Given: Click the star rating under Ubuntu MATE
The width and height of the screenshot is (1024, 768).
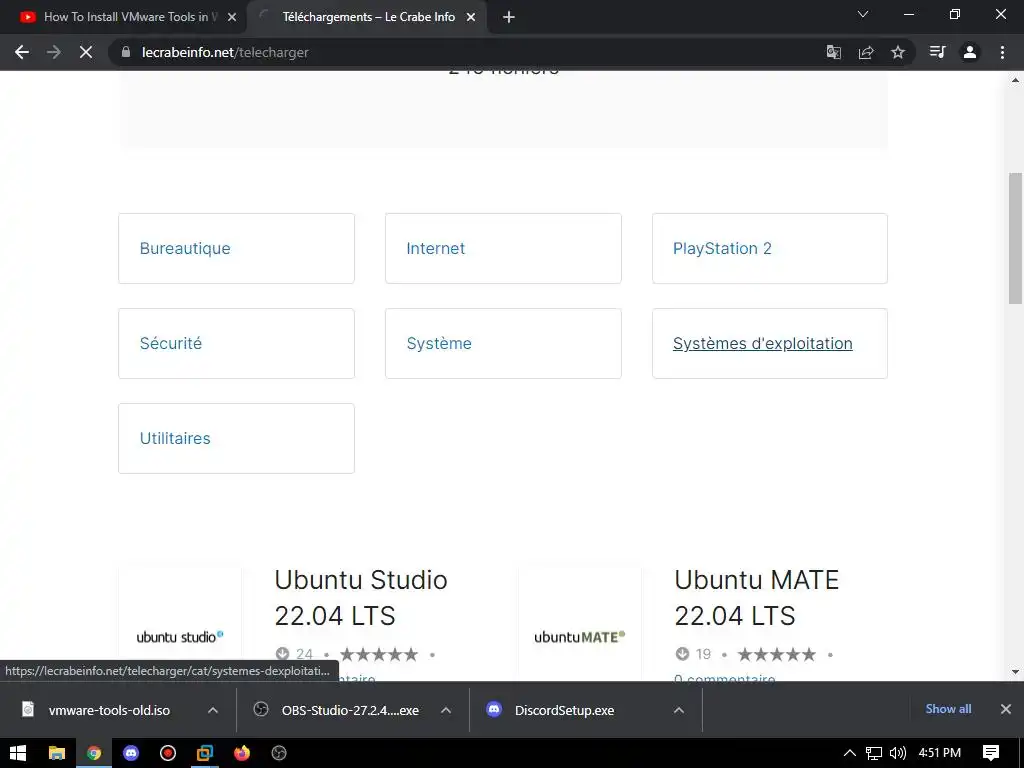Looking at the screenshot, I should (777, 654).
